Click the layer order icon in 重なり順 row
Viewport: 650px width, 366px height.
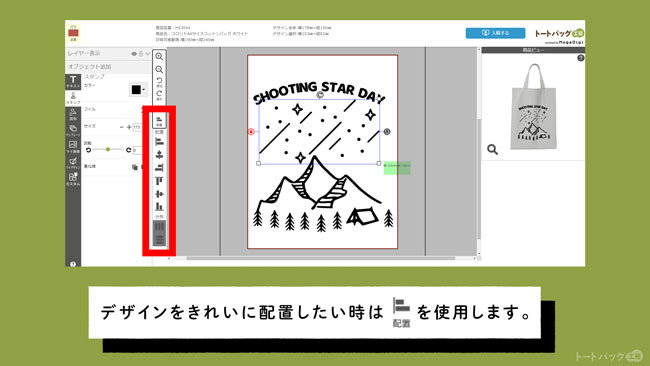tap(135, 167)
